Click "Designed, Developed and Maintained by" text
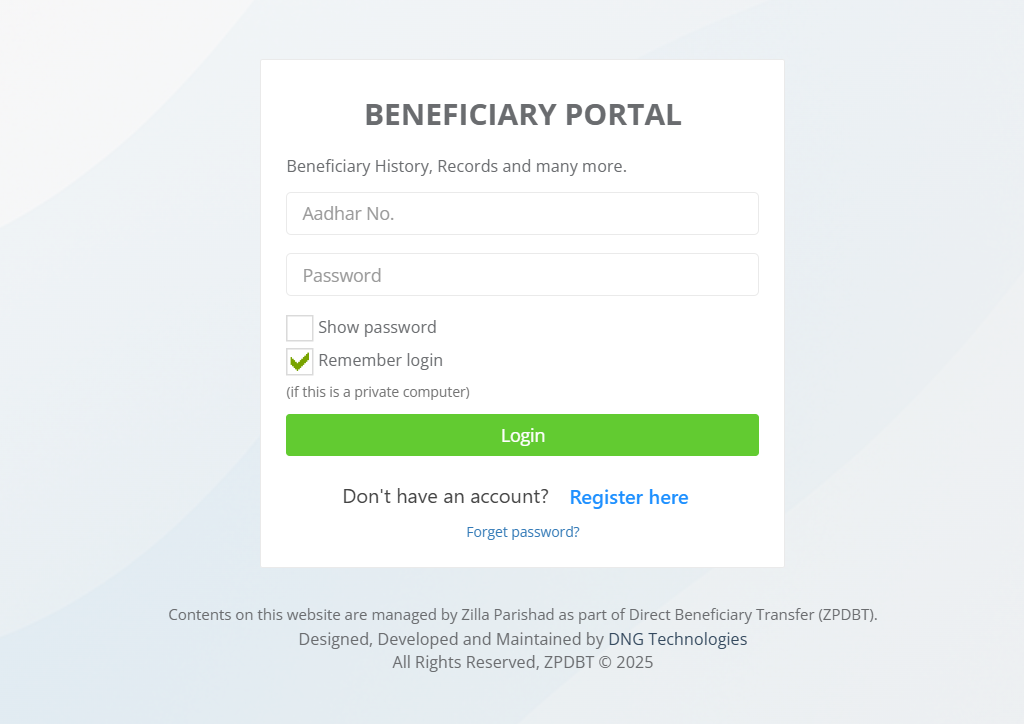This screenshot has height=724, width=1024. (x=450, y=639)
